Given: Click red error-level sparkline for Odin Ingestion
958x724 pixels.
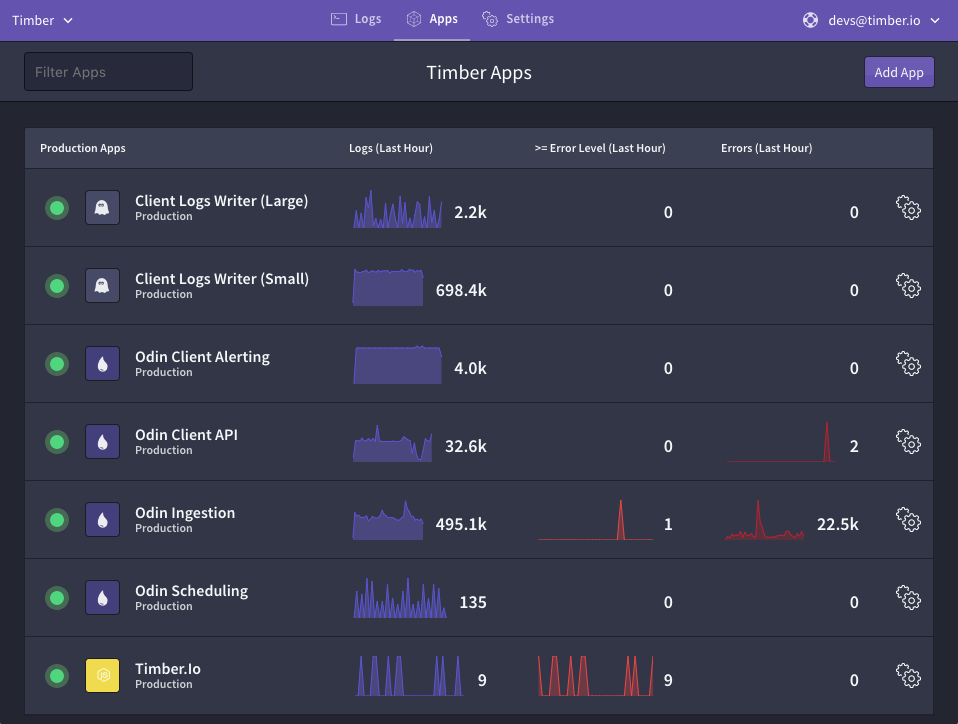Looking at the screenshot, I should coord(596,520).
